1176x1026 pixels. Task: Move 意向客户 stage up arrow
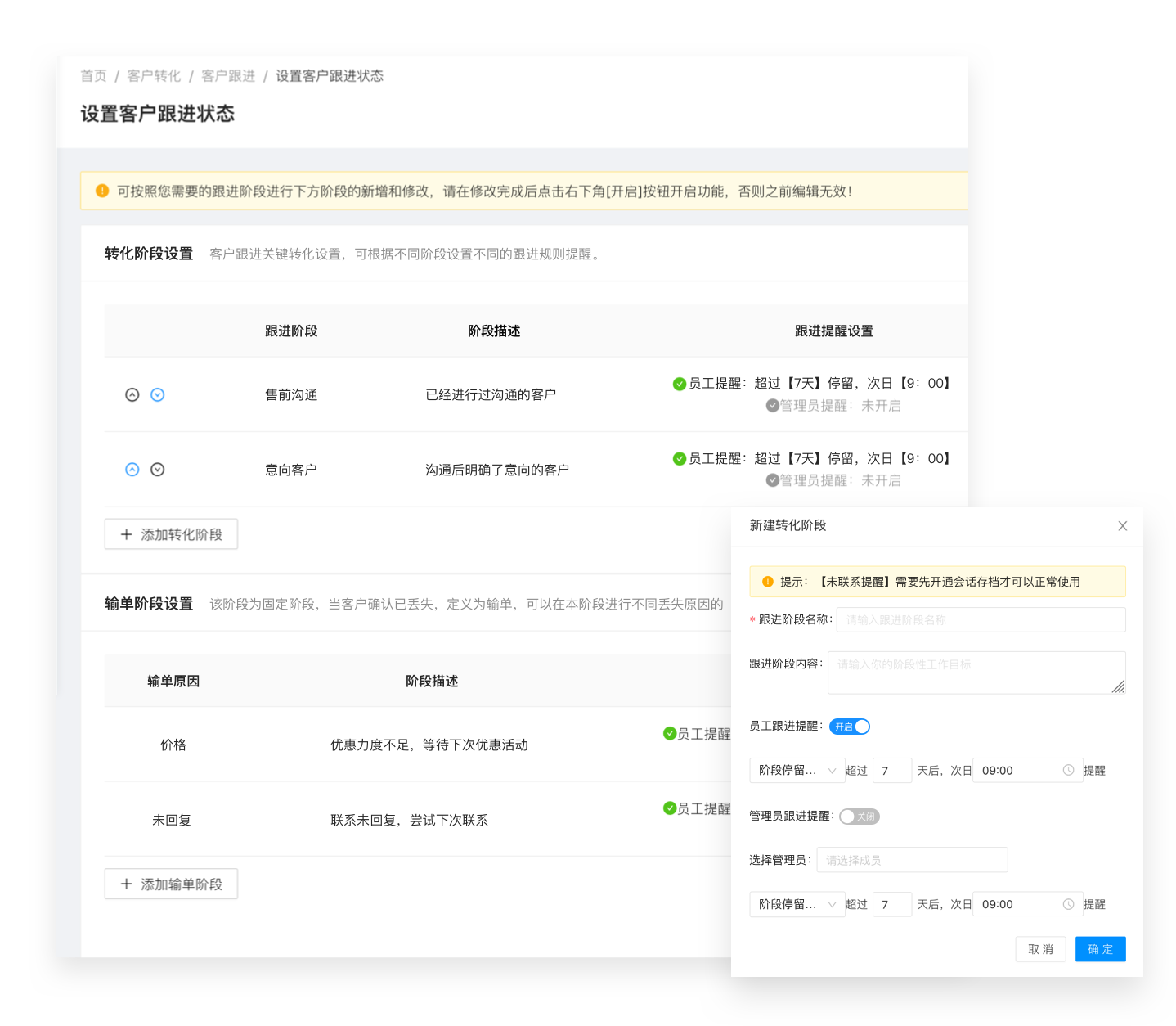coord(132,470)
